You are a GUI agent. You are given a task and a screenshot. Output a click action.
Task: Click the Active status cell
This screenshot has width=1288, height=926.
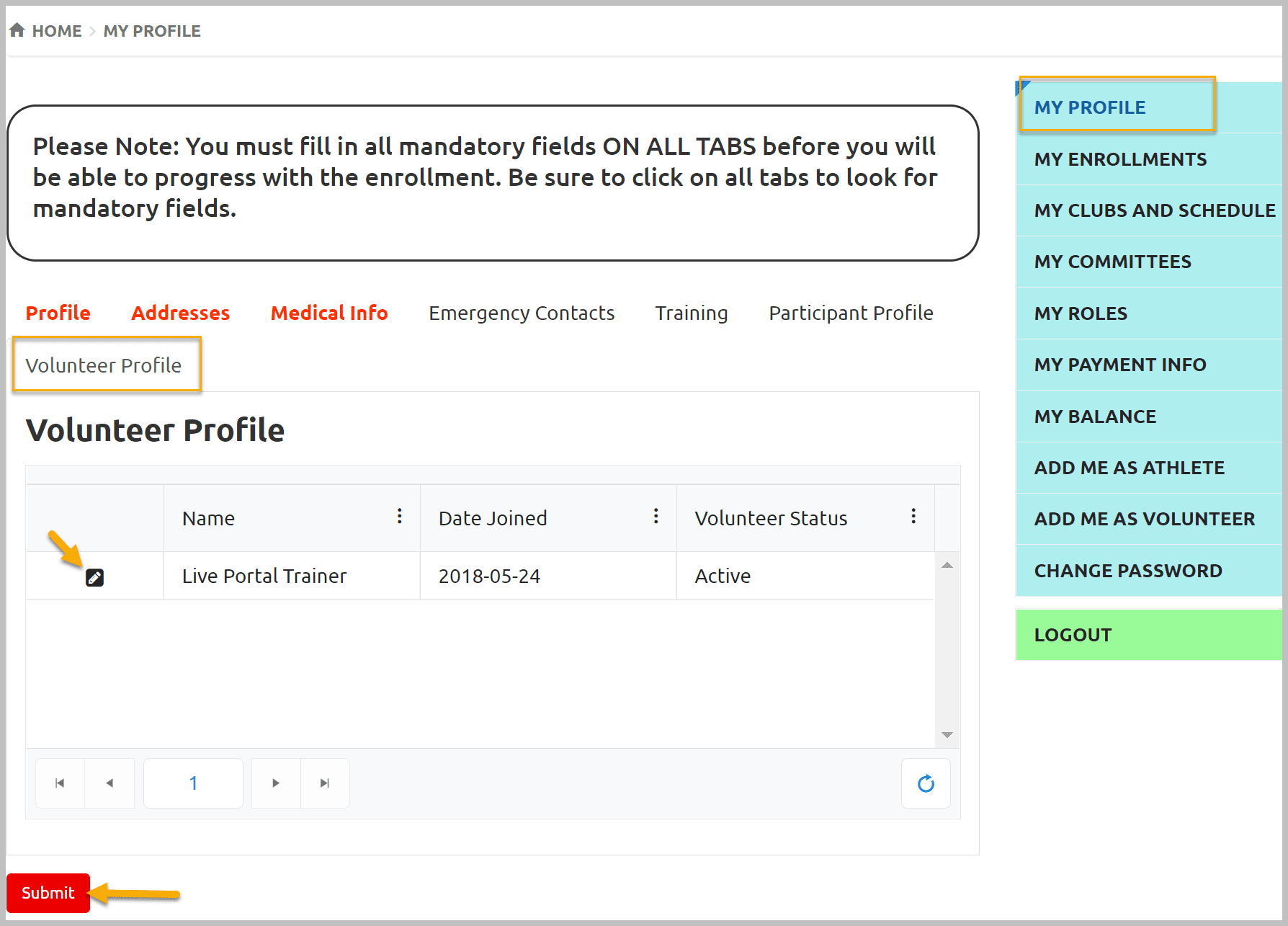805,576
